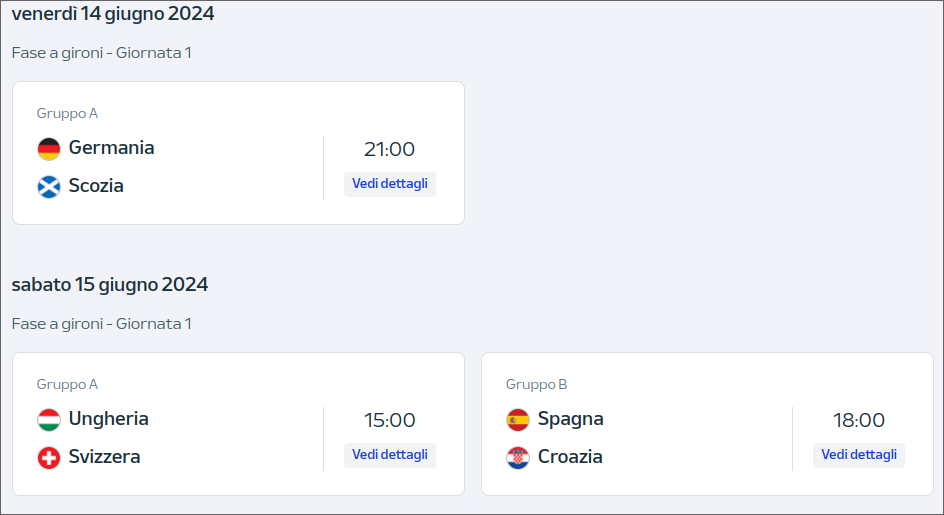The width and height of the screenshot is (944, 515).
Task: Select the Germania team name
Action: (x=111, y=148)
